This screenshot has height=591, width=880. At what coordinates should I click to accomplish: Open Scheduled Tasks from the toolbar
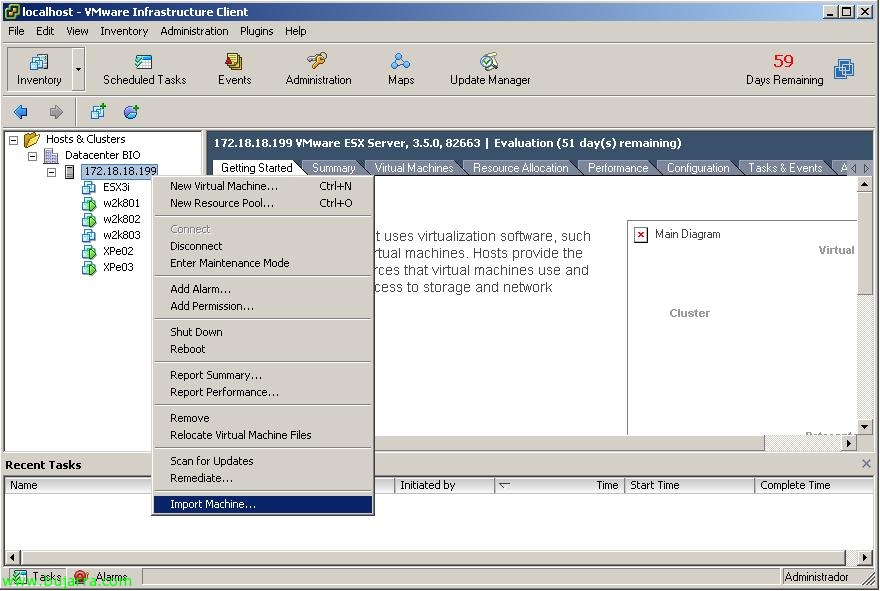144,69
